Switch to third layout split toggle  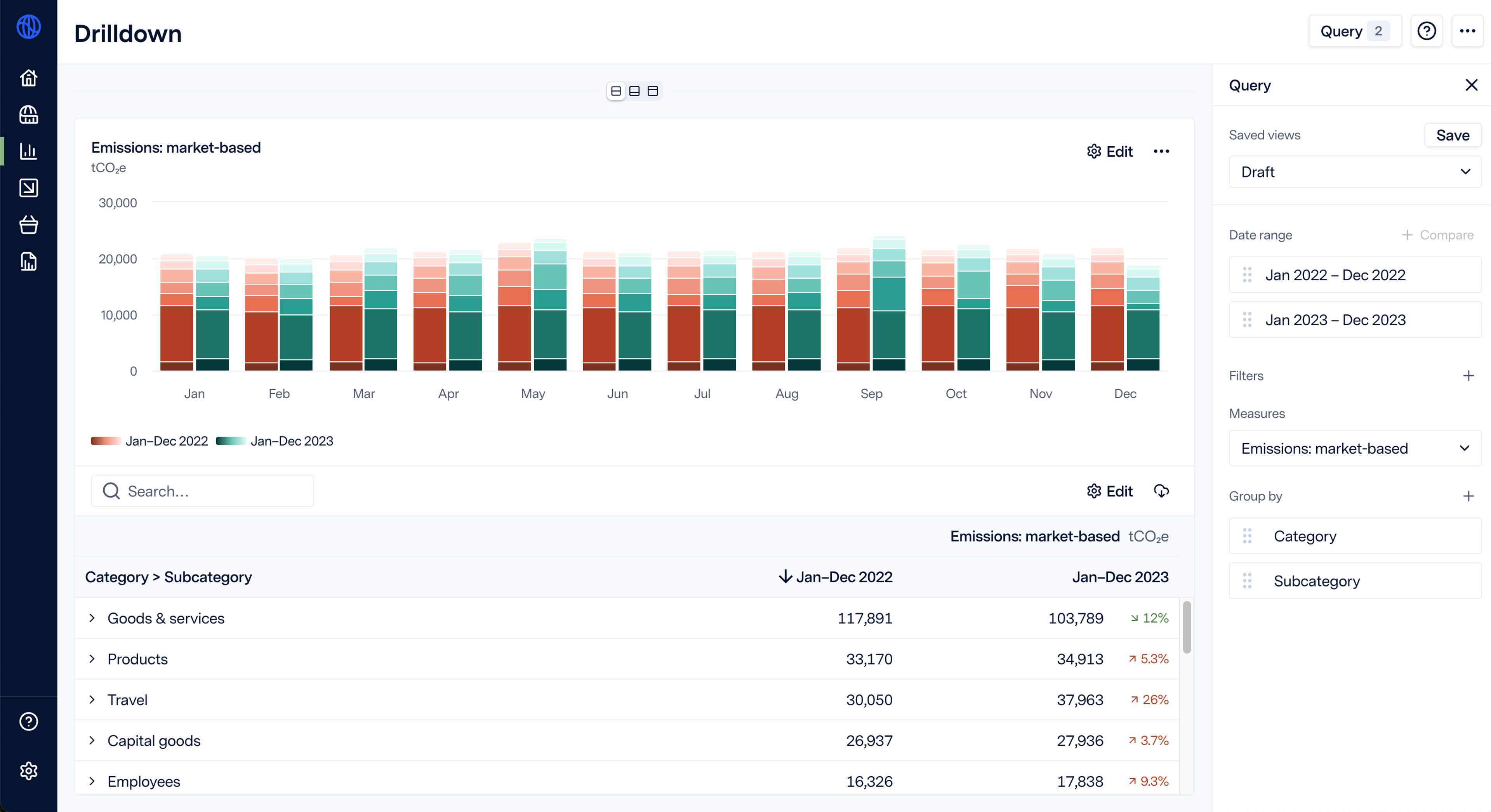click(x=653, y=91)
